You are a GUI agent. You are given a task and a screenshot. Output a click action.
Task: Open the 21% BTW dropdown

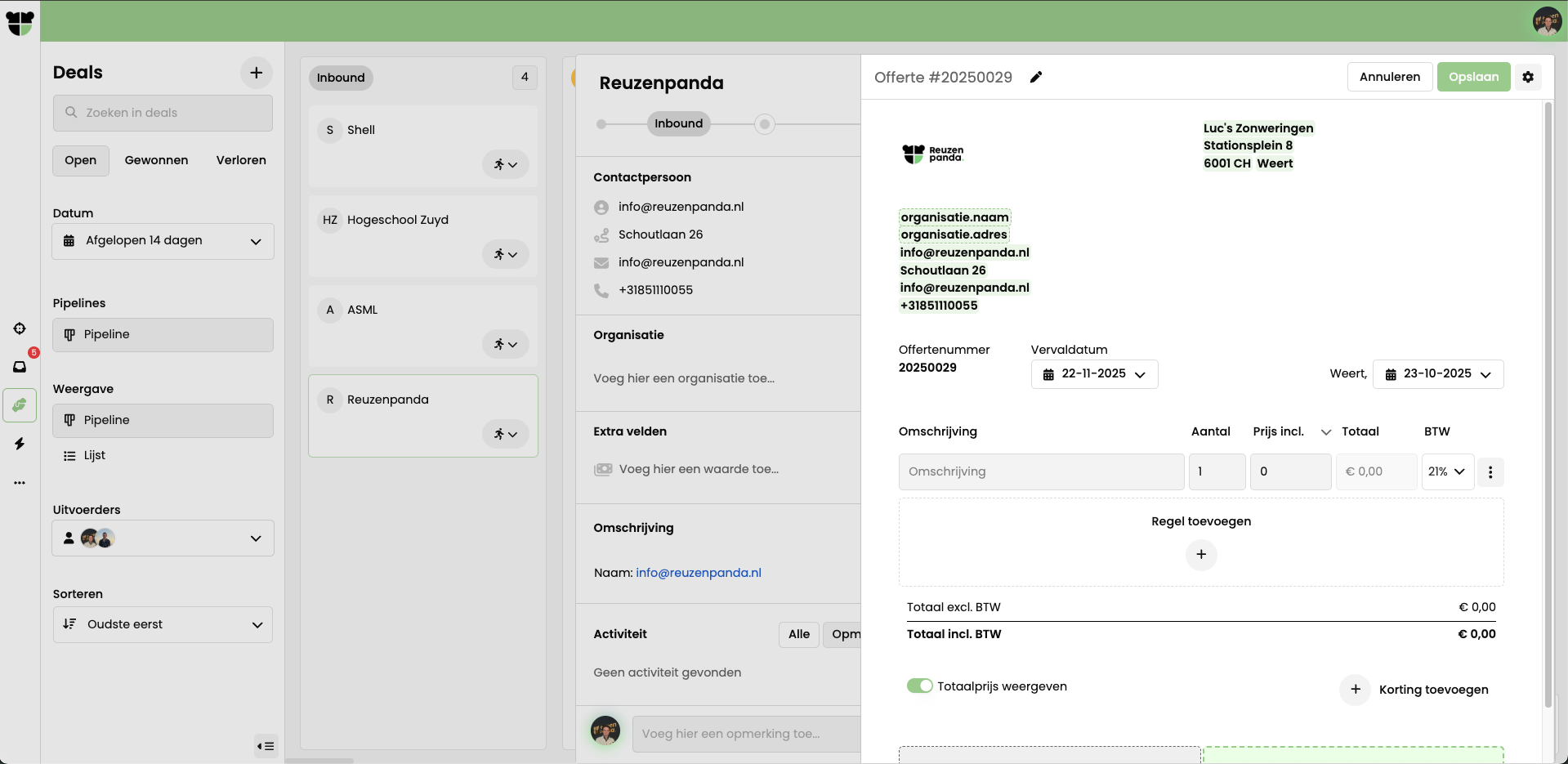[1447, 471]
